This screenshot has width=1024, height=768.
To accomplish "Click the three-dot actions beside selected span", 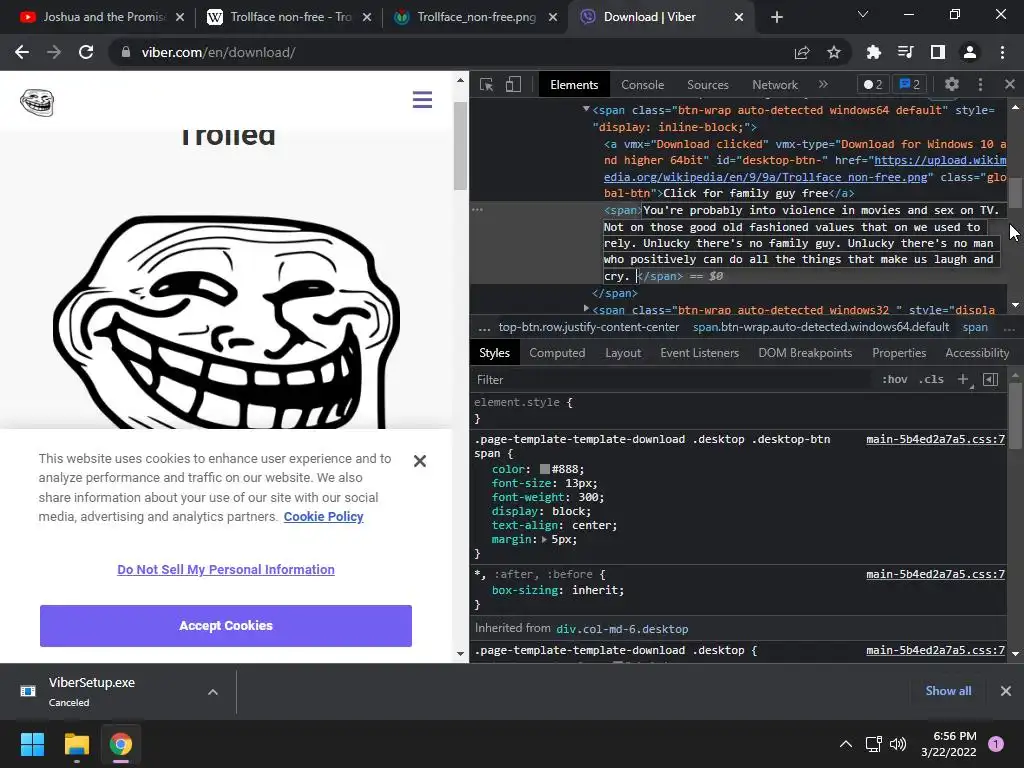I will click(x=477, y=210).
